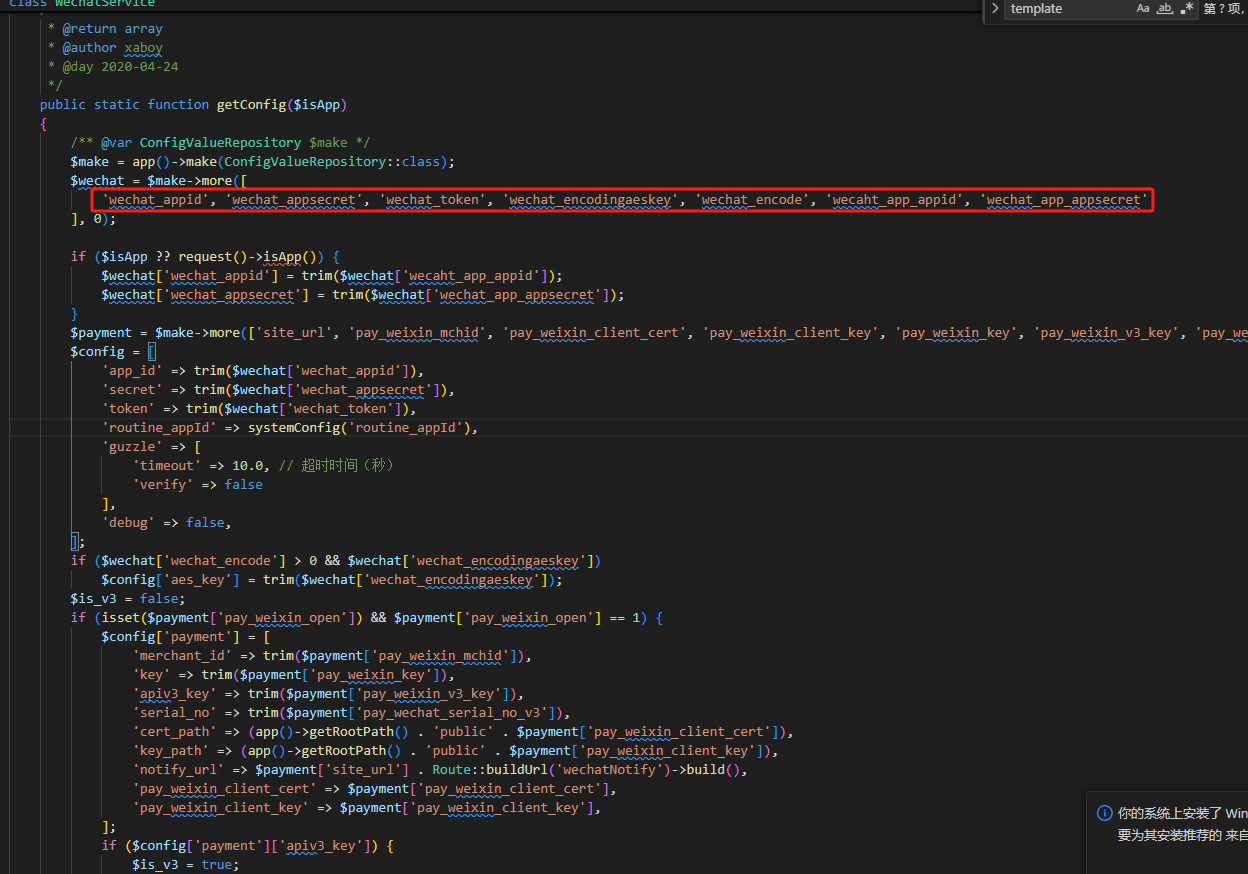Click the "$is_v3 = true;" line
This screenshot has width=1248, height=874.
(x=186, y=865)
